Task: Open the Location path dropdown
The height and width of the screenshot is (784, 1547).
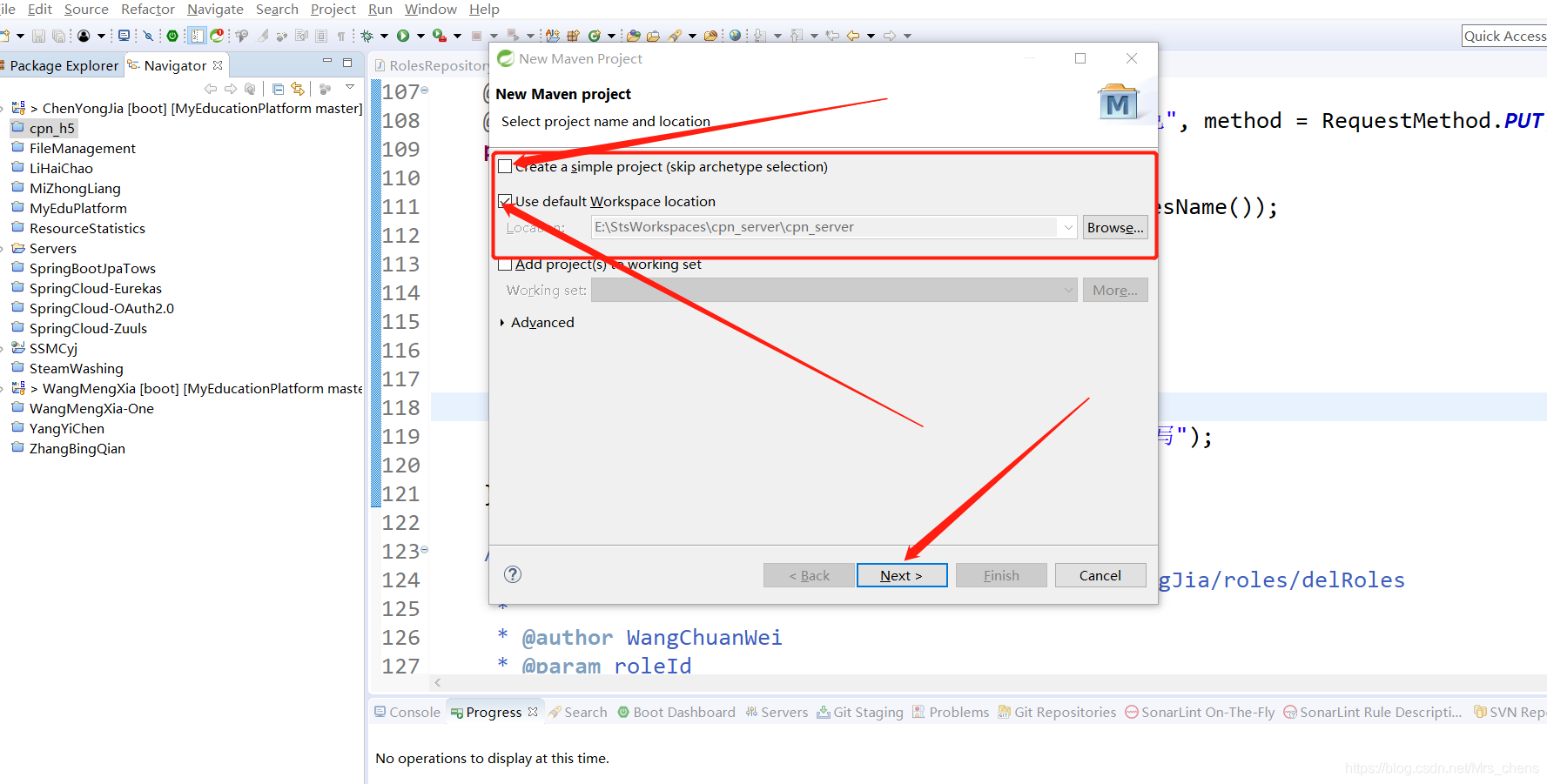Action: (1068, 227)
